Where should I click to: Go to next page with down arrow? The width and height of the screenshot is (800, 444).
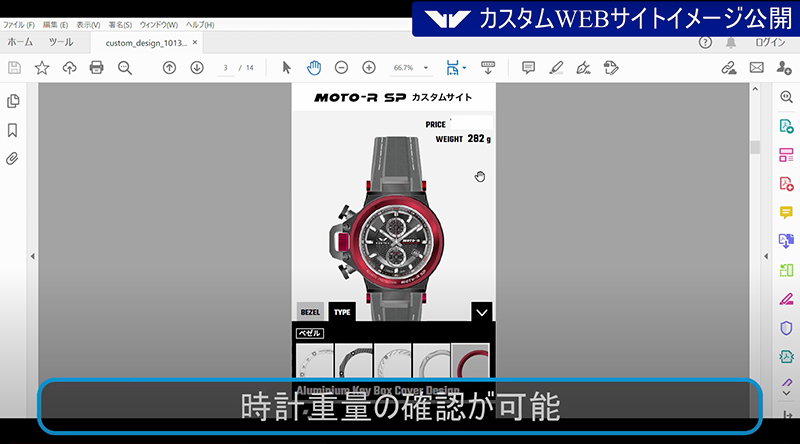click(x=196, y=67)
